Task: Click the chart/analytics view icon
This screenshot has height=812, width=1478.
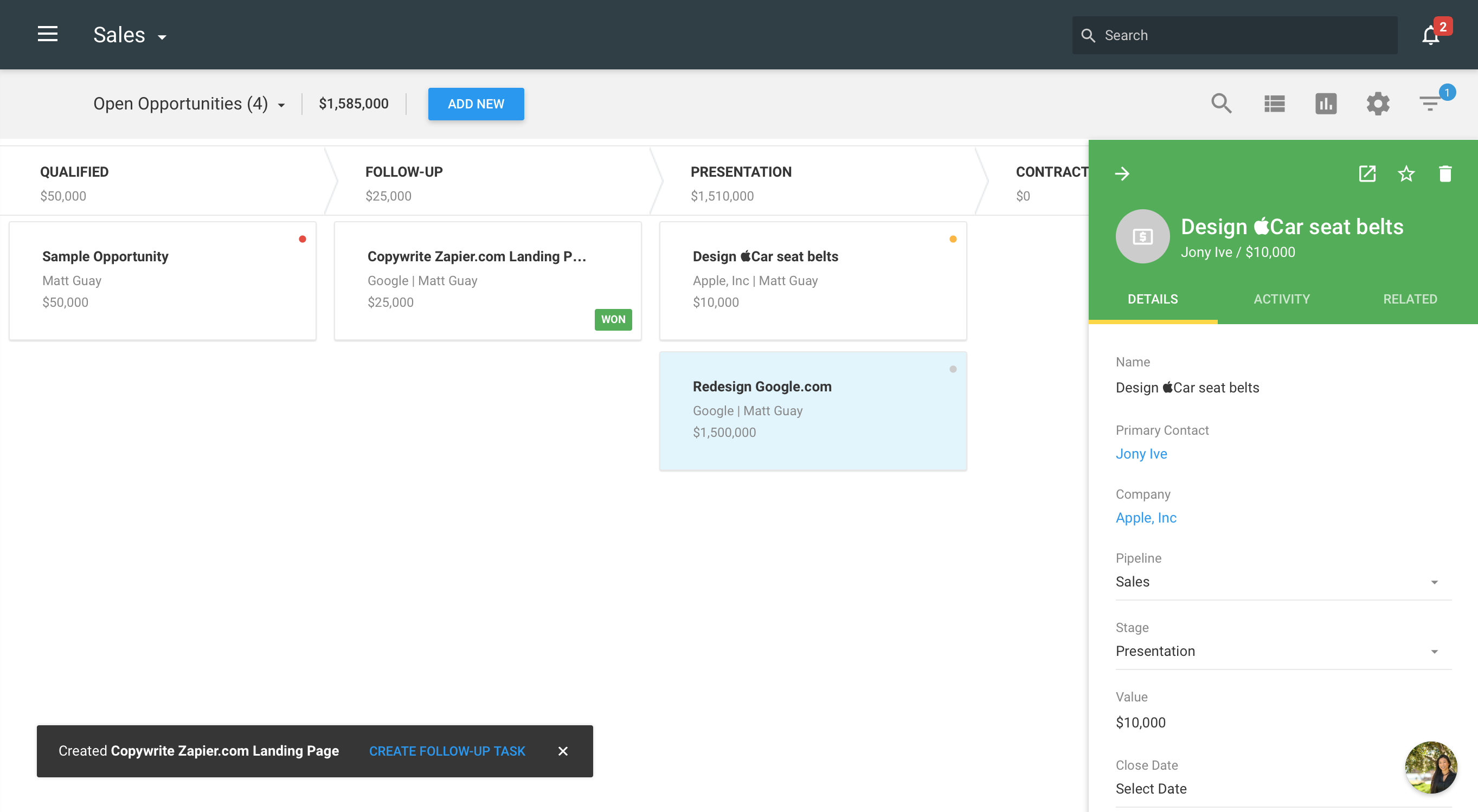Action: [x=1326, y=103]
